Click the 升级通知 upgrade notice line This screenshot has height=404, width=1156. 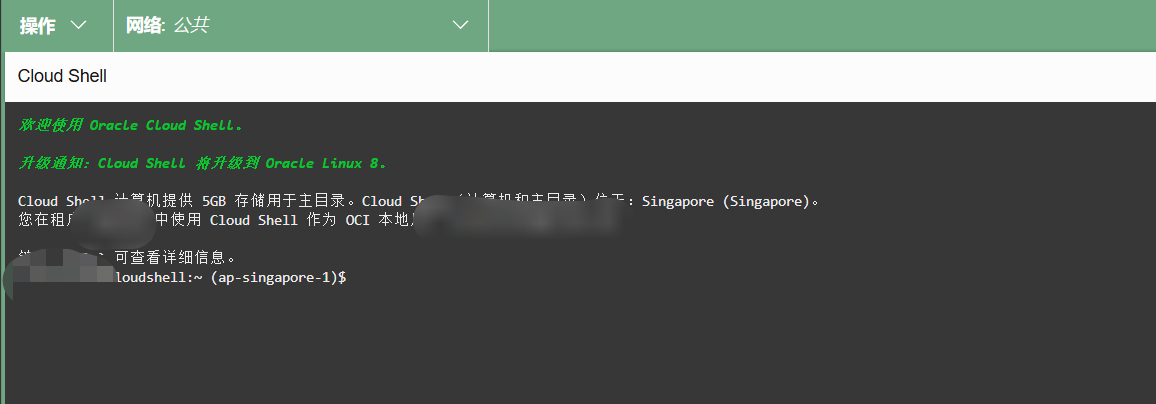[202, 163]
